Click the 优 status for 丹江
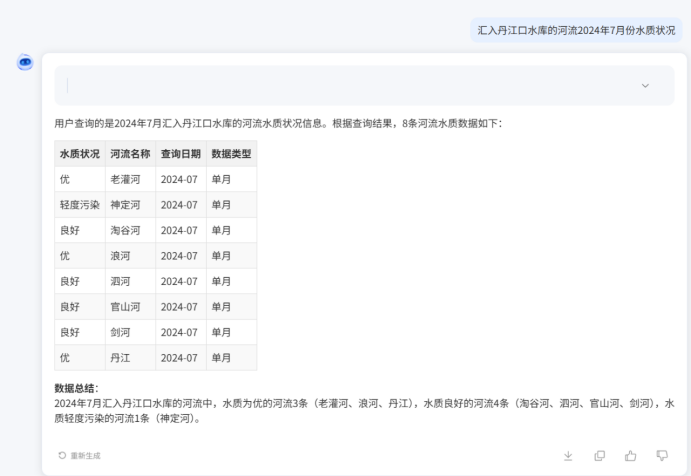 (80, 358)
